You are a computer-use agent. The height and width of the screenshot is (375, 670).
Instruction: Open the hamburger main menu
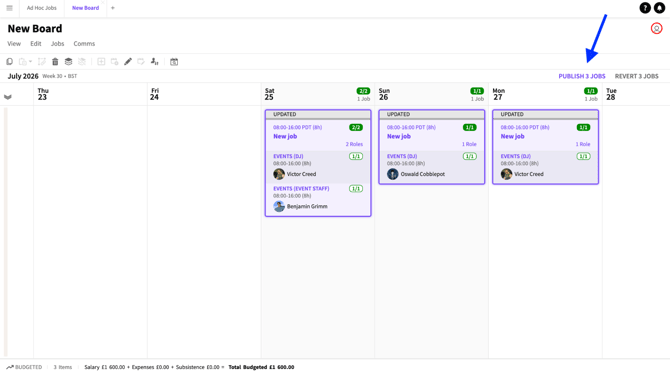pos(9,8)
